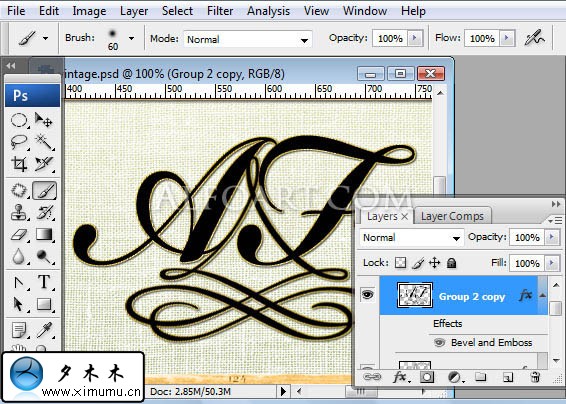Screen dimensions: 566x404
Task: Add a layer mask
Action: tap(427, 377)
